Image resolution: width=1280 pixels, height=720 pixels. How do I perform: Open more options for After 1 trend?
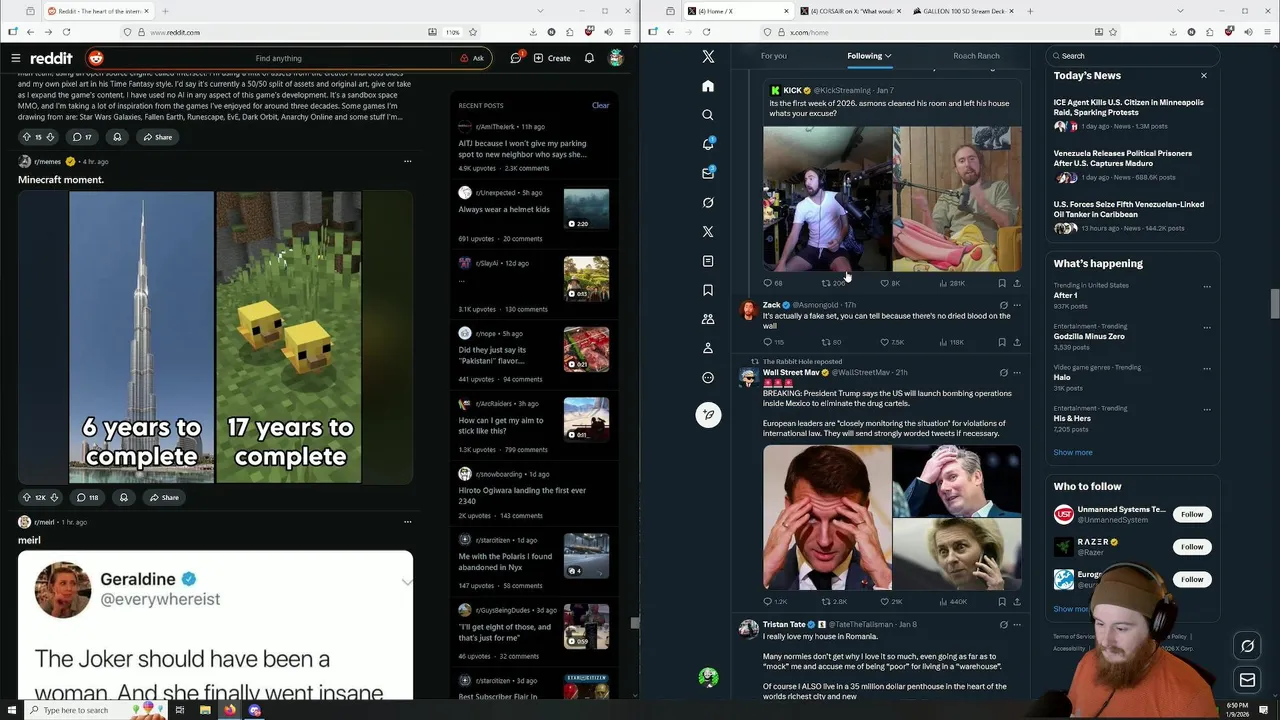(1207, 286)
